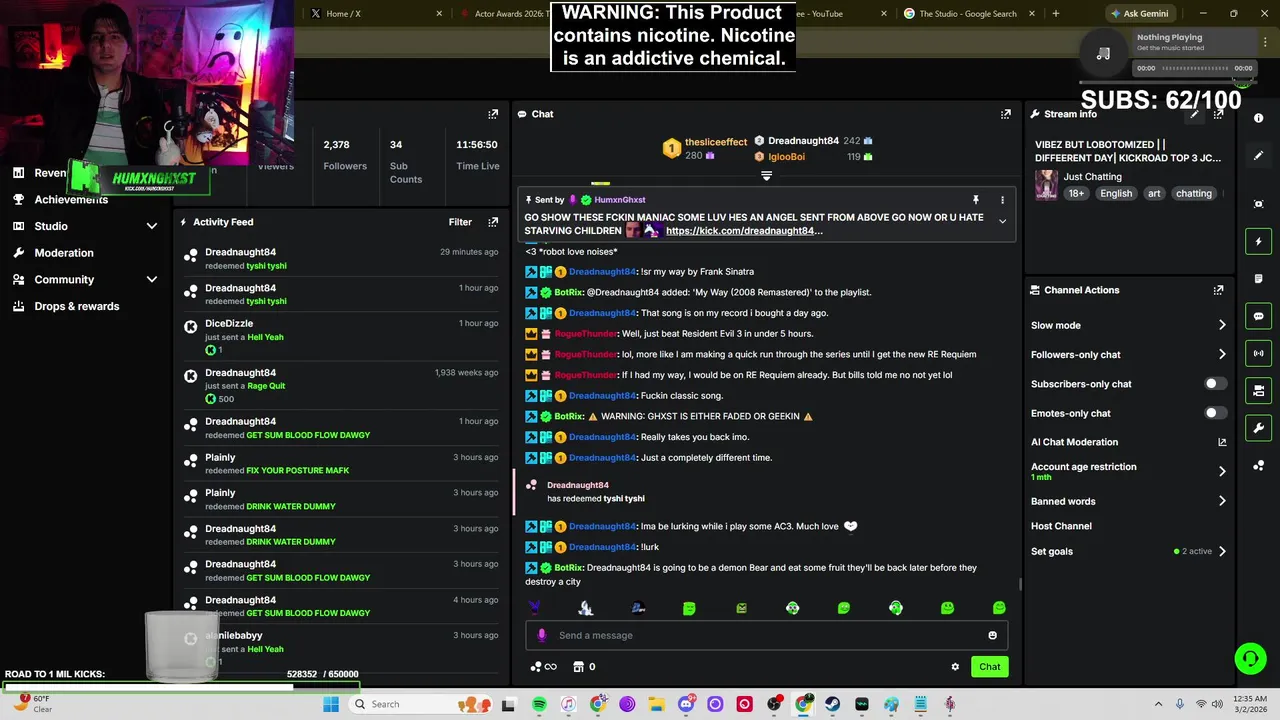1280x720 pixels.
Task: Expand Banned words settings
Action: click(x=1222, y=501)
